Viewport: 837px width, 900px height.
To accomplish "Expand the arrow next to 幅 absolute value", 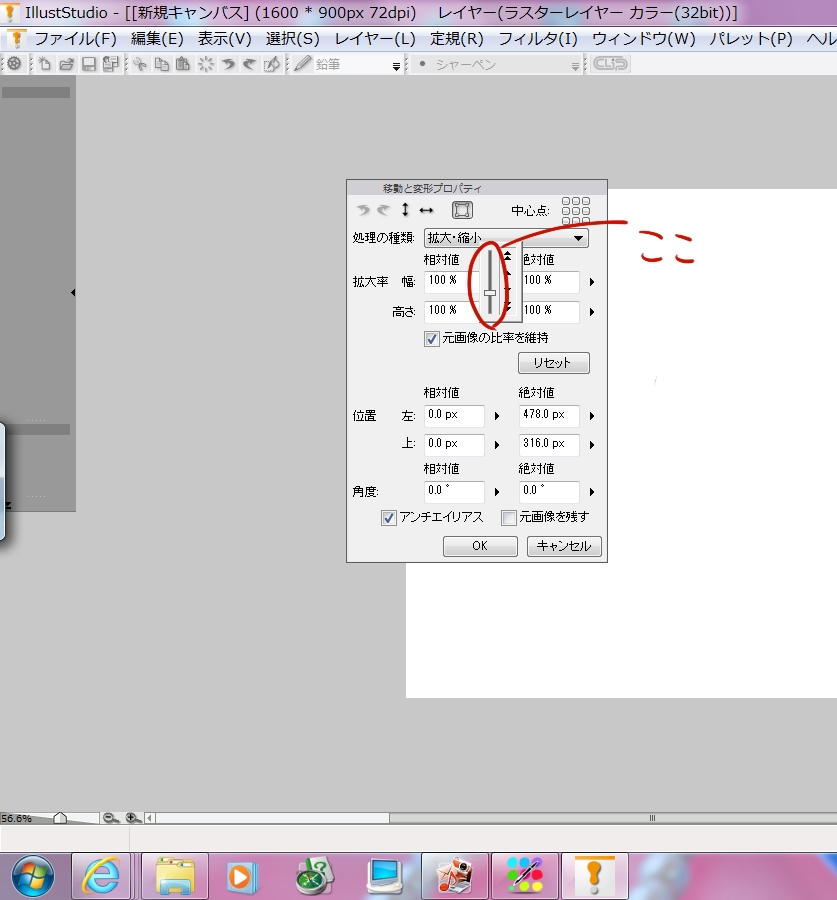I will 592,283.
